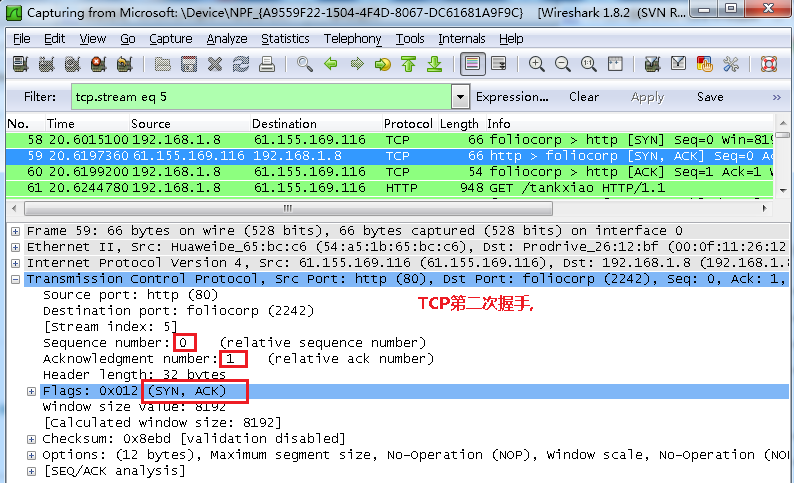Expand Internet Protocol Version 4 node

[16, 263]
